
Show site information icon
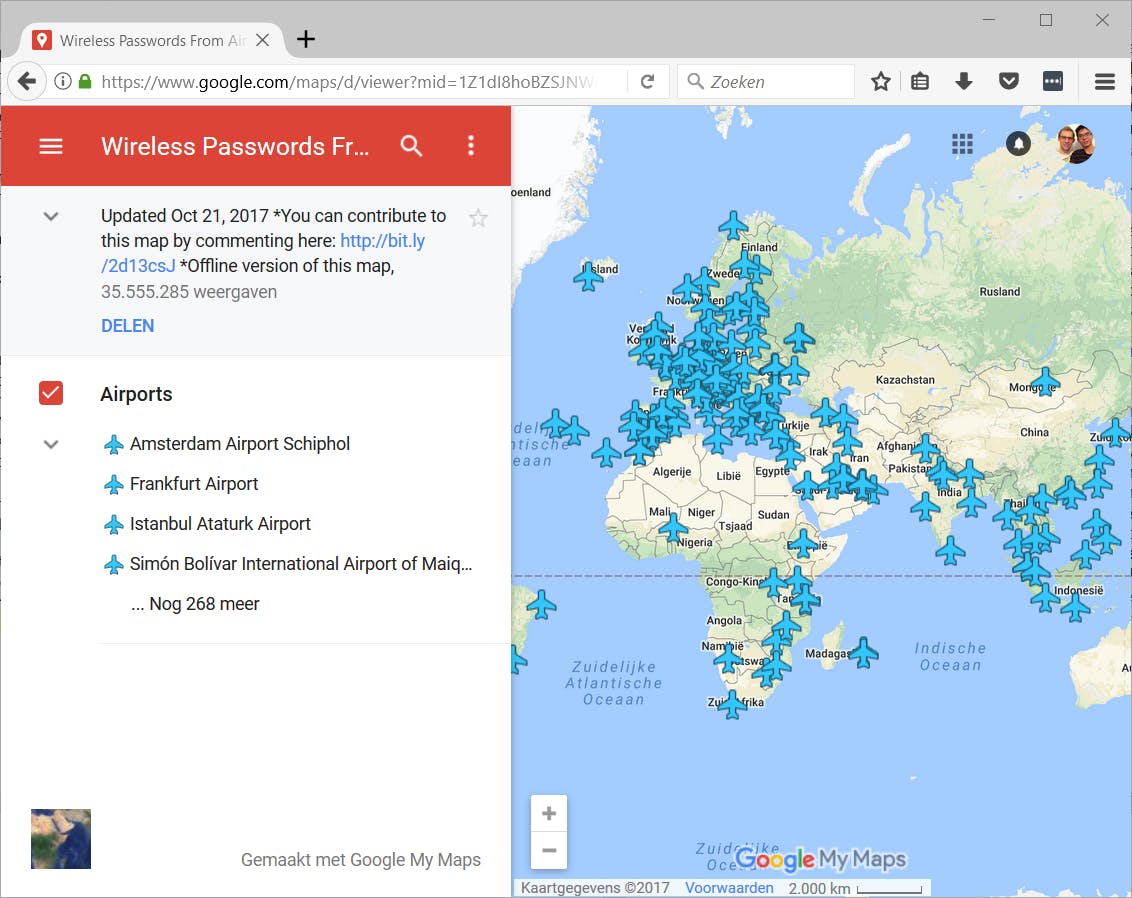pyautogui.click(x=63, y=82)
